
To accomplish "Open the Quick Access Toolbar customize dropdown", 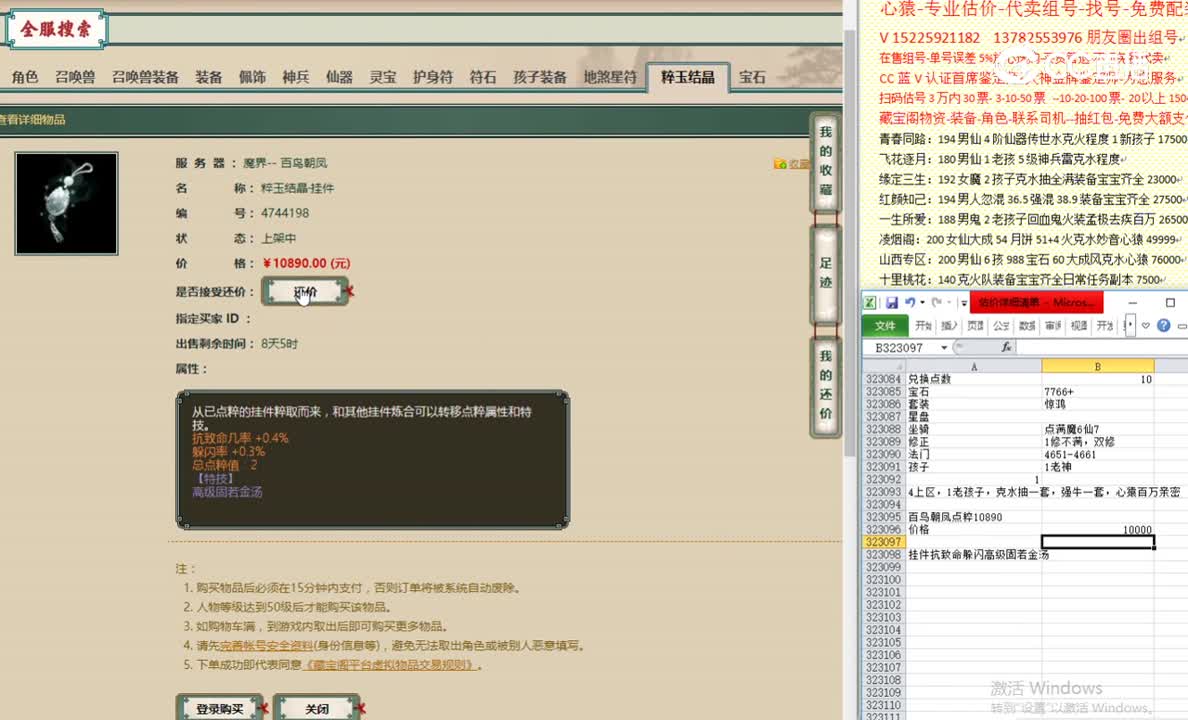I will [964, 302].
